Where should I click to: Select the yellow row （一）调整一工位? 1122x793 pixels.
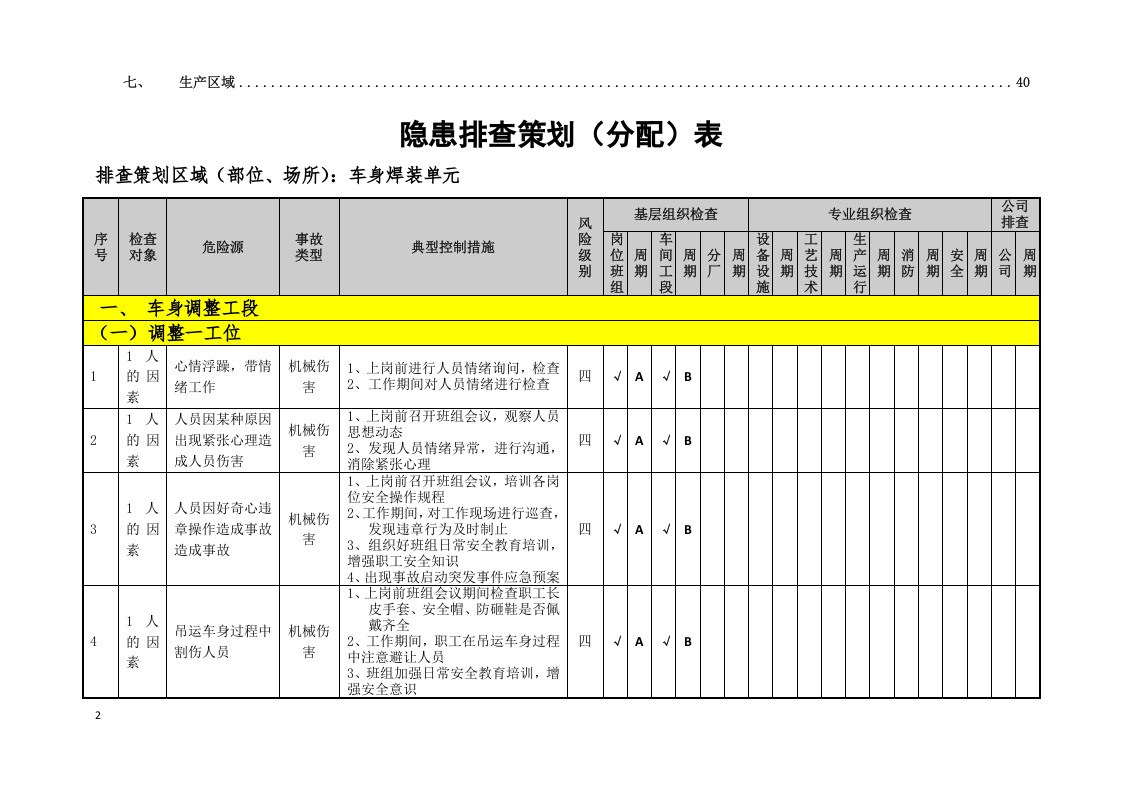[561, 333]
